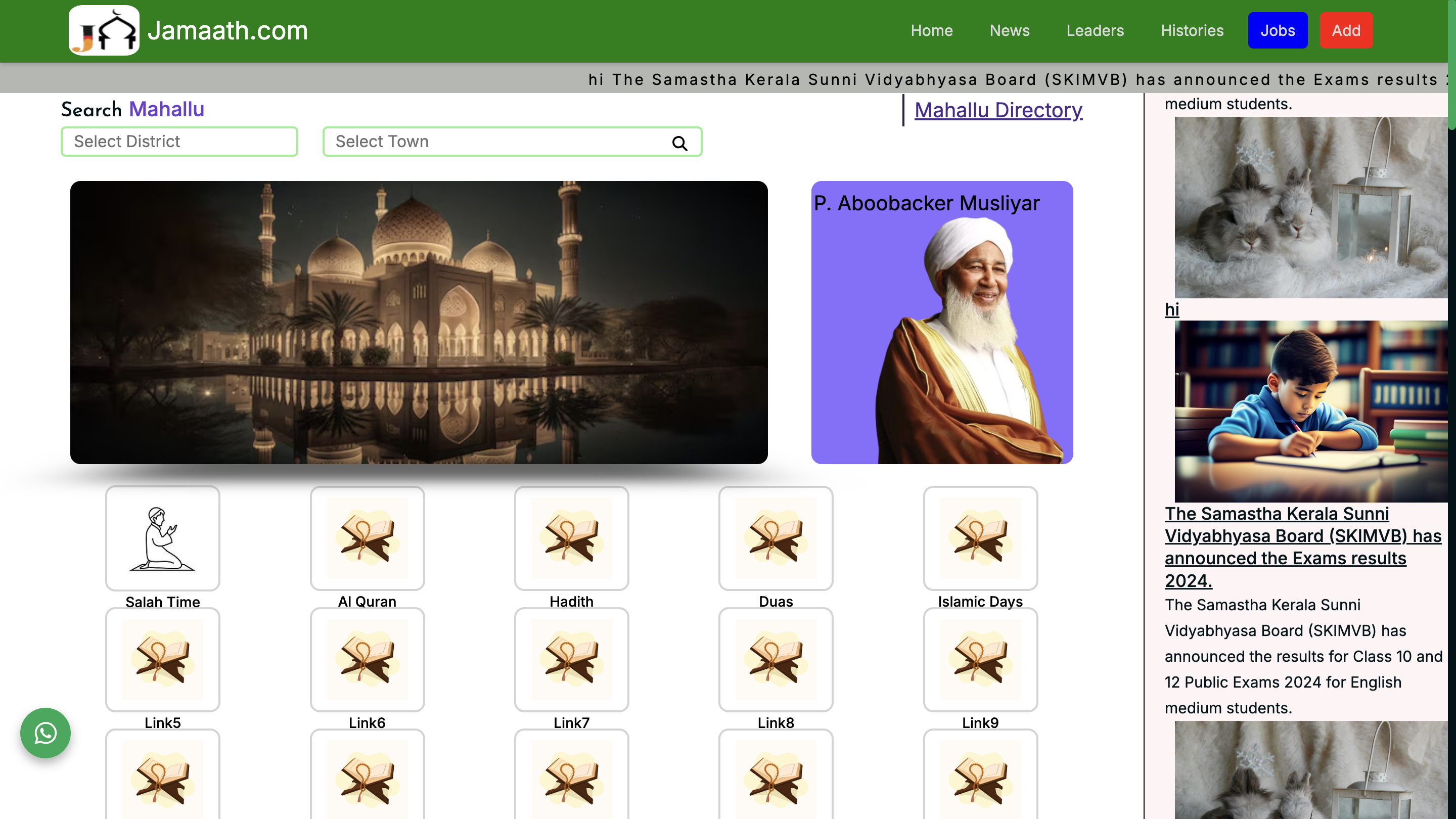This screenshot has width=1456, height=819.
Task: Open the Leaders menu item
Action: tap(1095, 30)
